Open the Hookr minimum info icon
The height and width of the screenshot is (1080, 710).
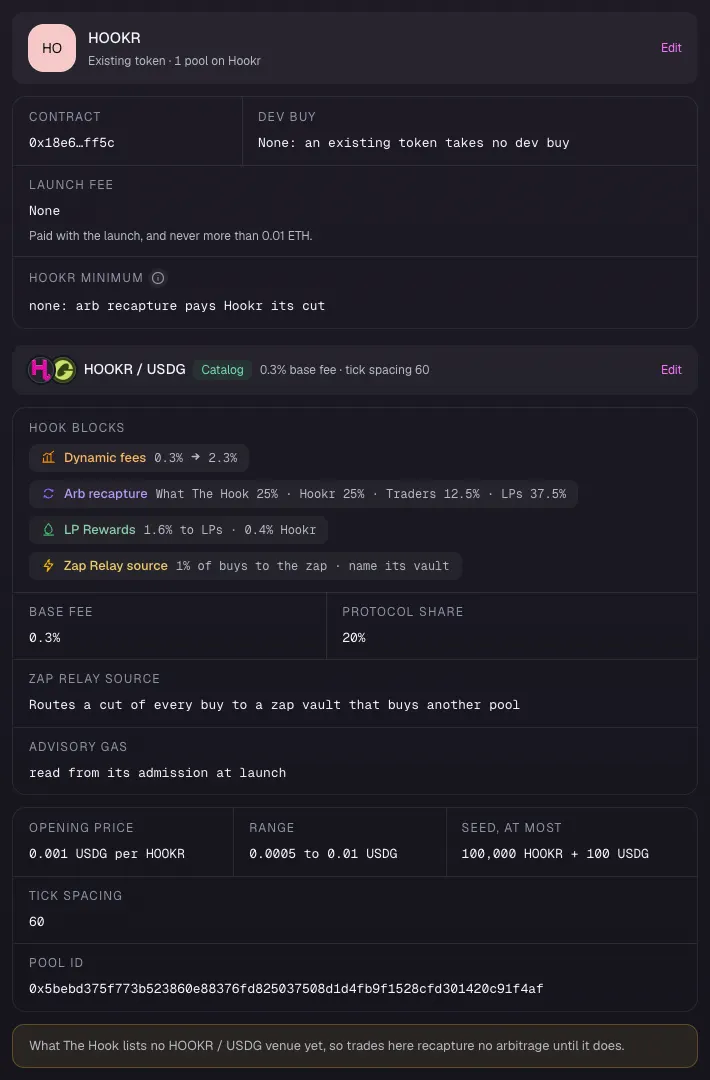158,278
